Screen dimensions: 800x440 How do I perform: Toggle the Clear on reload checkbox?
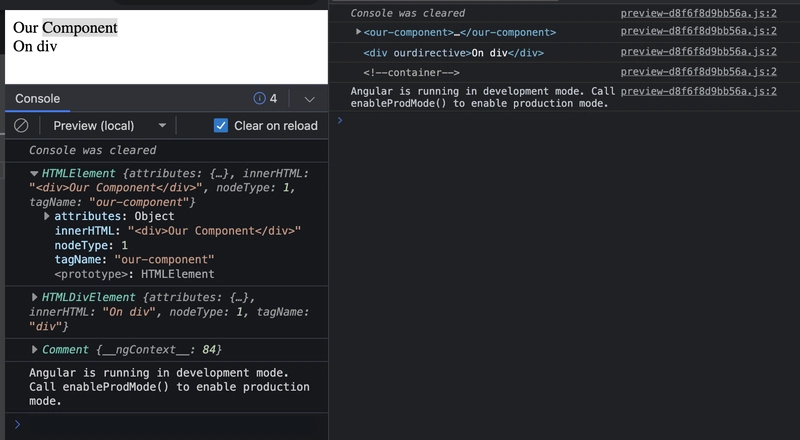[222, 126]
